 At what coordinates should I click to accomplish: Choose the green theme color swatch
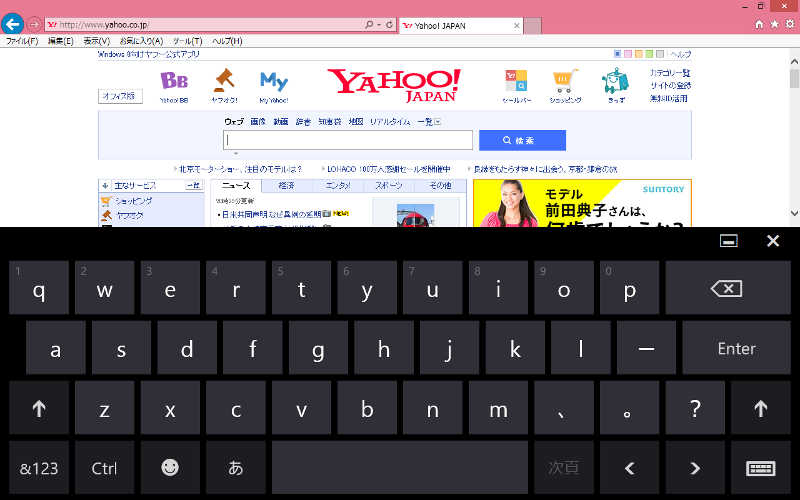649,54
